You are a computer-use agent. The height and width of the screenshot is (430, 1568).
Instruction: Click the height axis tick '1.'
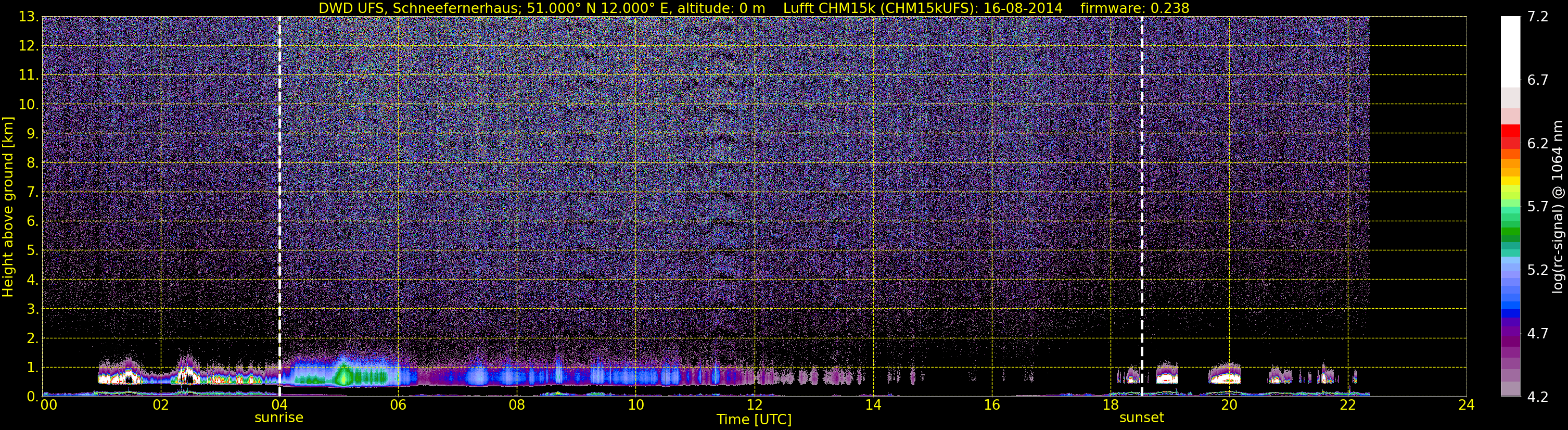click(x=32, y=367)
